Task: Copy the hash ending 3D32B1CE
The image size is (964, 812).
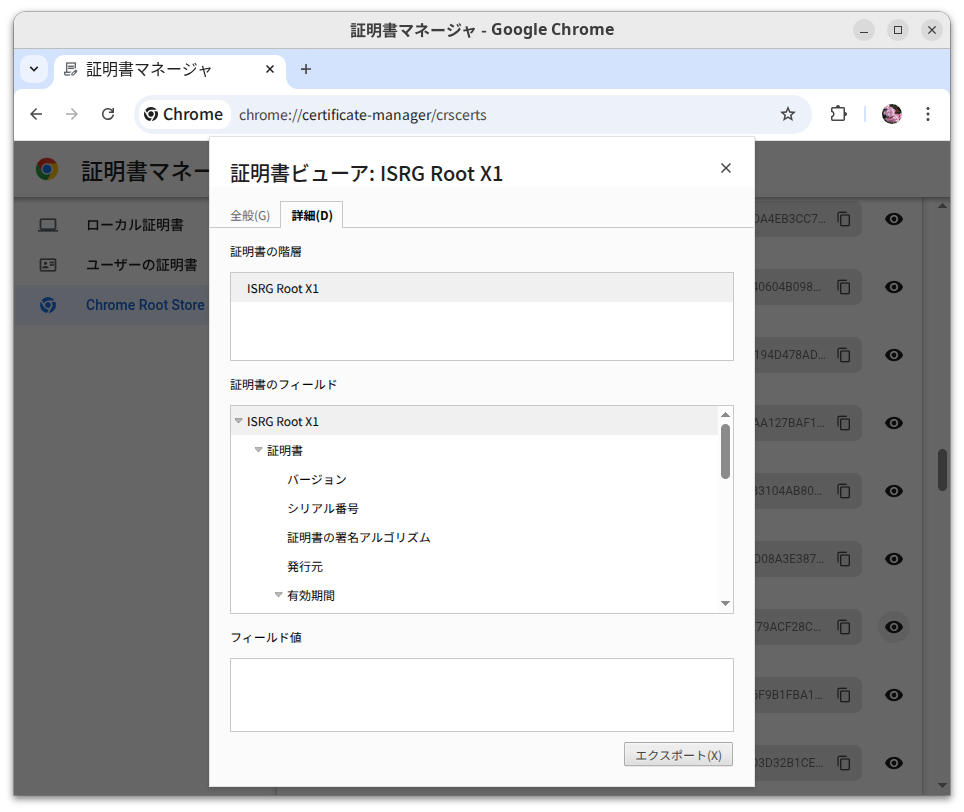Action: (844, 763)
